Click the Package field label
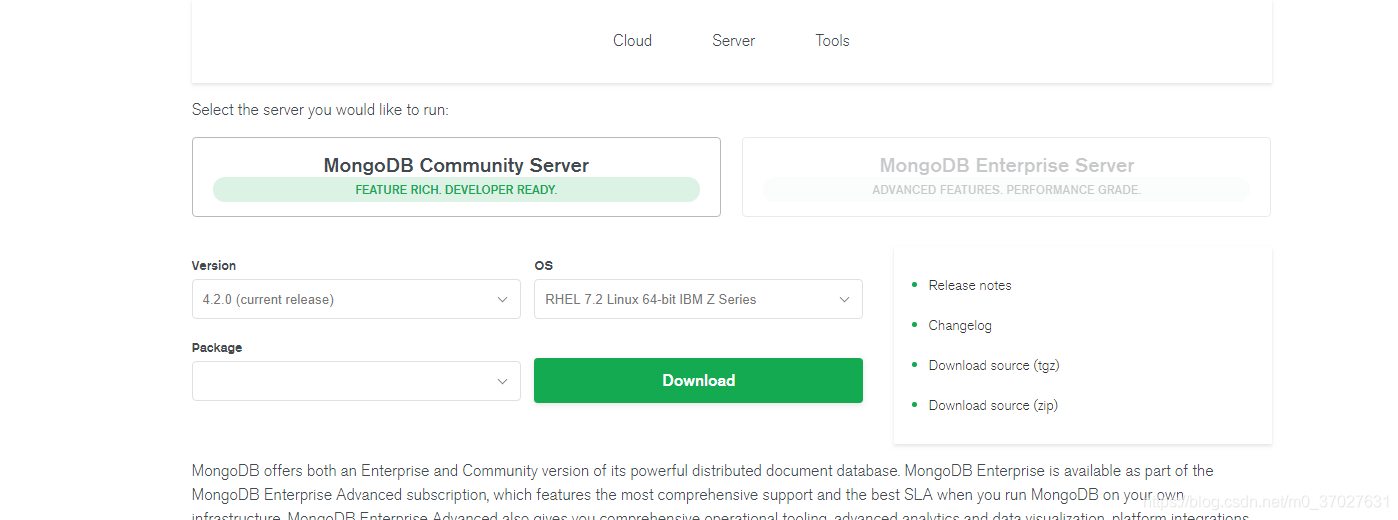The image size is (1398, 520). coord(217,348)
